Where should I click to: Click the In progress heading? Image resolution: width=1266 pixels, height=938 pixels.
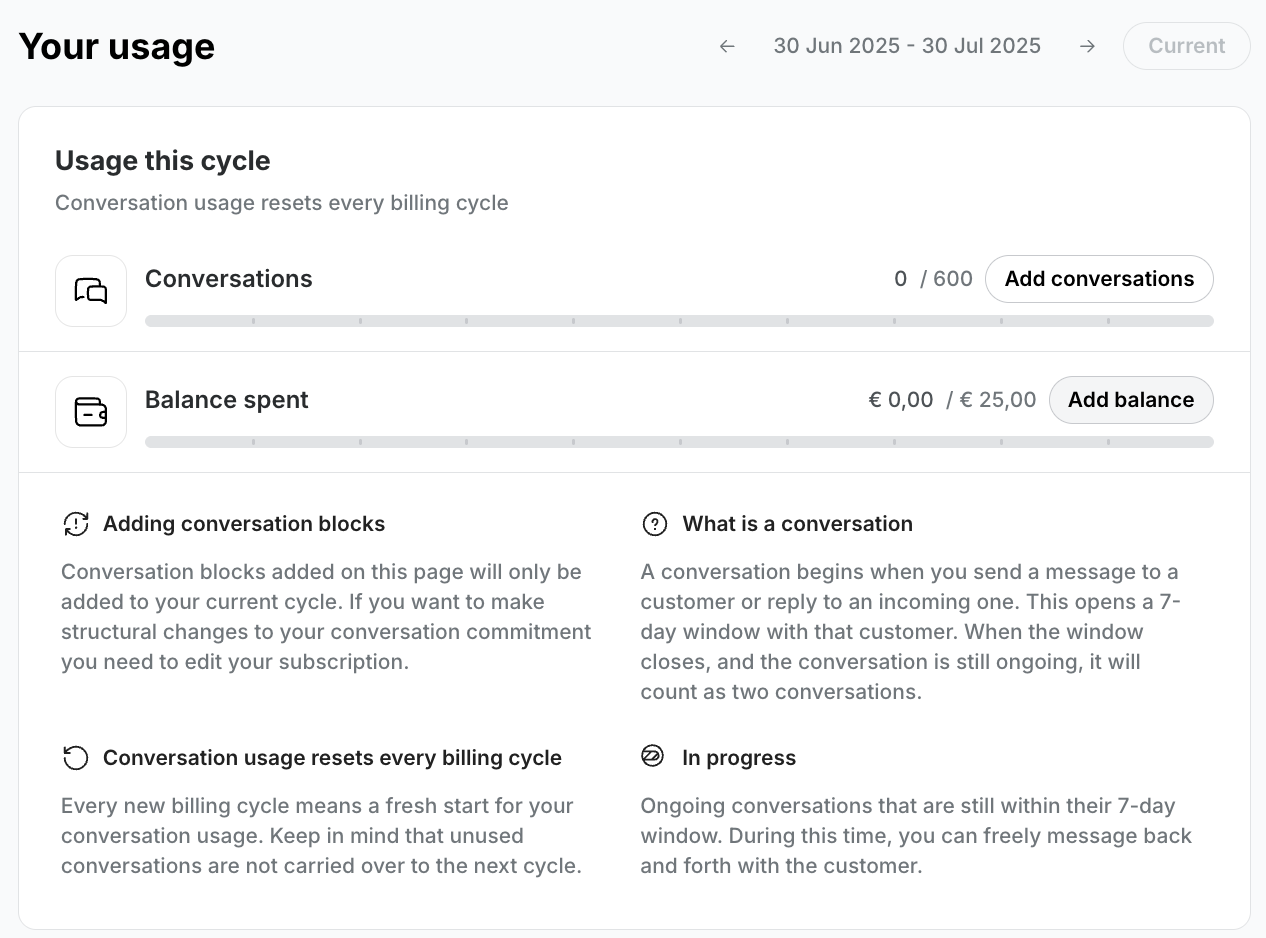(739, 758)
